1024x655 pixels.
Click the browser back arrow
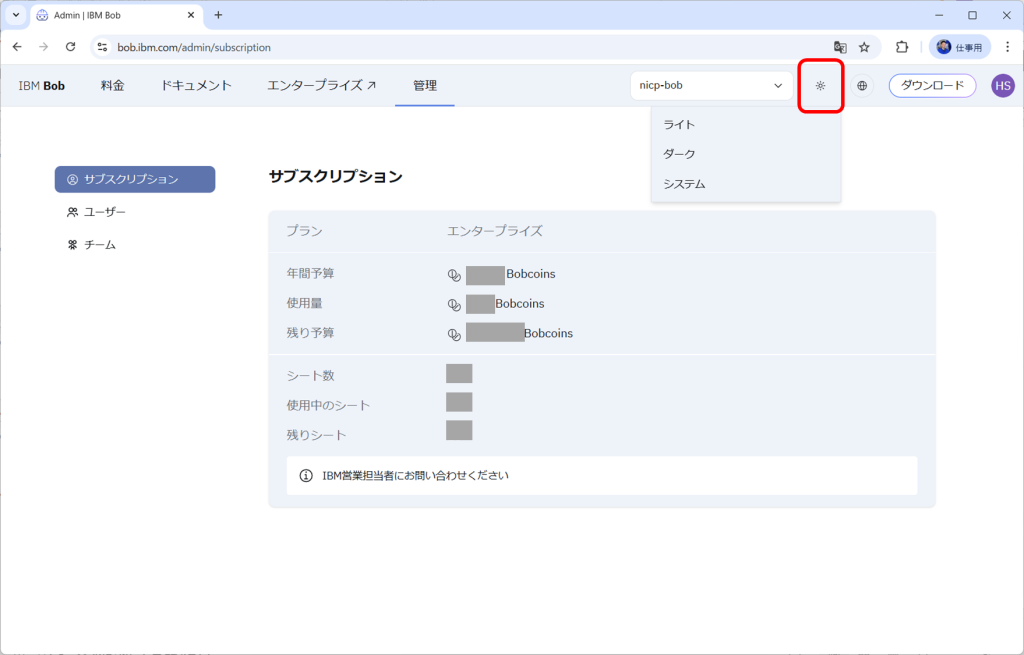point(17,47)
